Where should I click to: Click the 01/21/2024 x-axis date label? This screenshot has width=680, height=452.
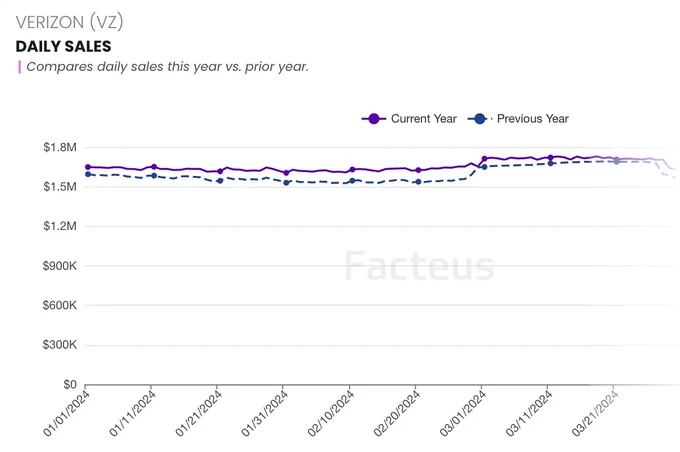tap(198, 413)
